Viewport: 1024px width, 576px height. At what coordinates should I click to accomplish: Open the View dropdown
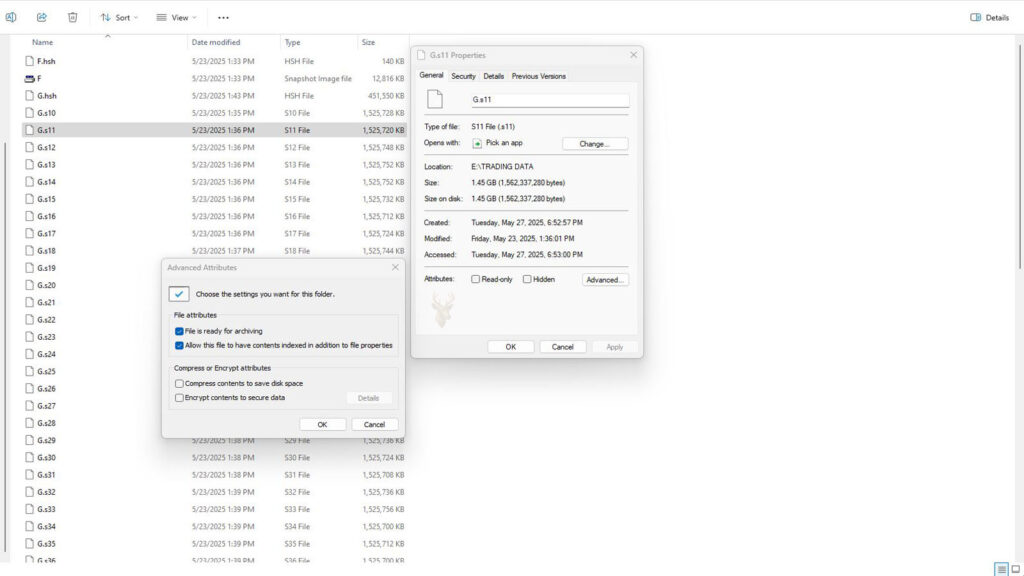(x=176, y=18)
